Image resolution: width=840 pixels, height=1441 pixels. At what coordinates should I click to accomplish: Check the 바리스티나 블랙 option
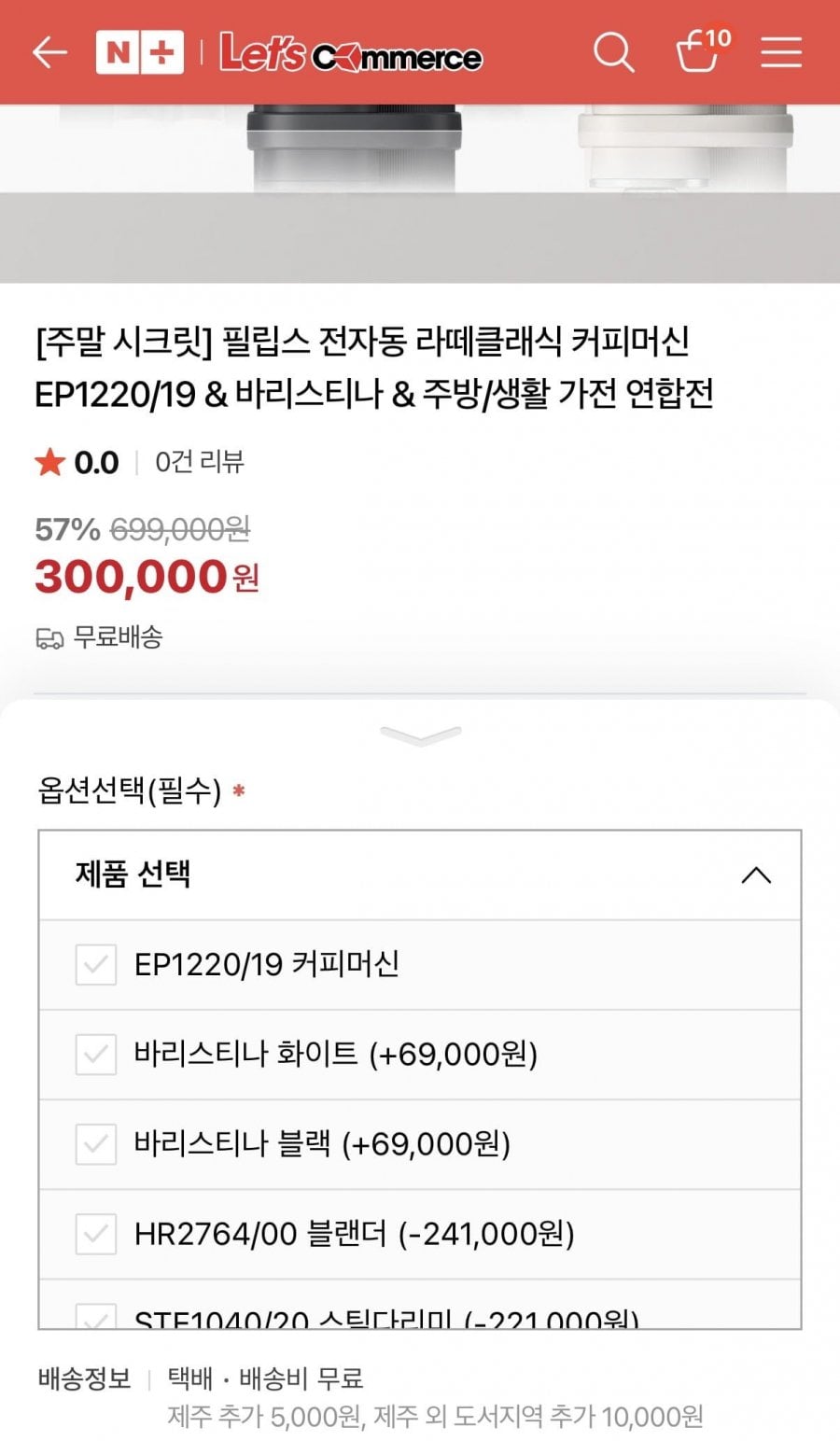(x=96, y=1144)
